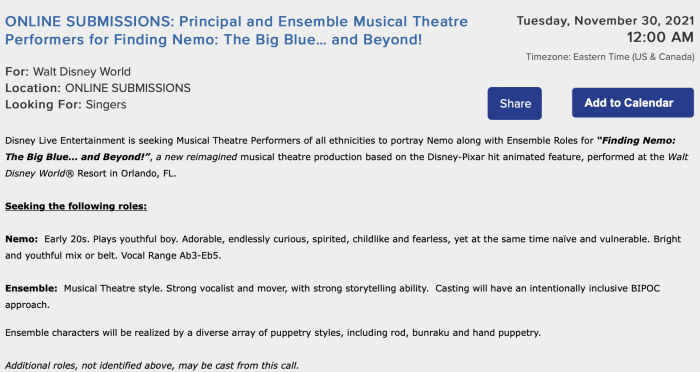This screenshot has height=372, width=700.
Task: Select the Tuesday, November 30, 2021 date text
Action: 605,21
